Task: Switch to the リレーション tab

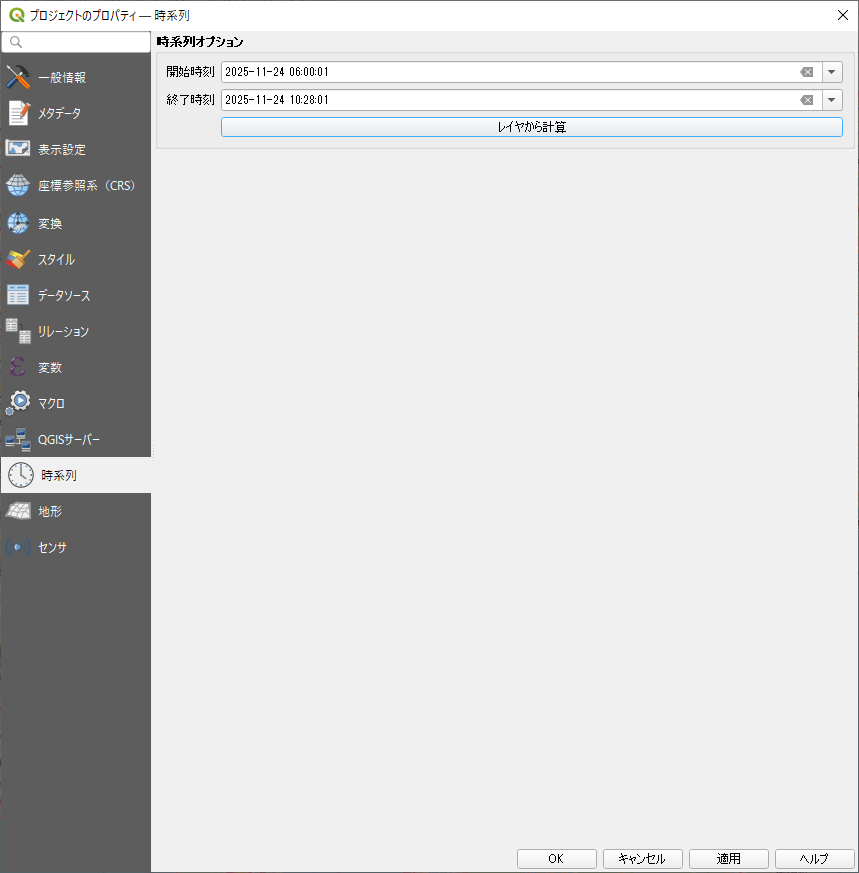Action: click(63, 331)
